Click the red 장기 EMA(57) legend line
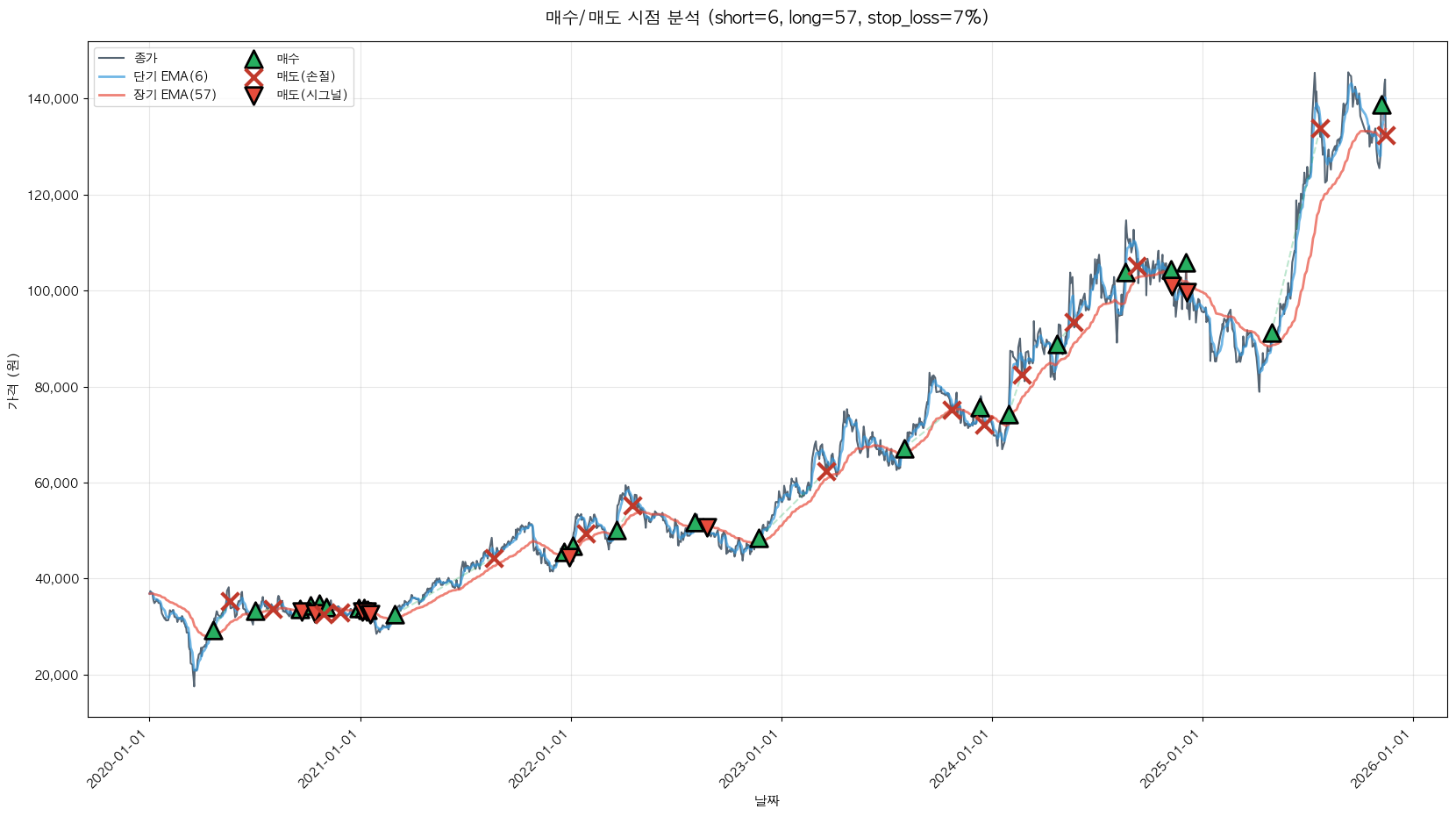Viewport: 1456px width, 816px height. click(x=111, y=95)
